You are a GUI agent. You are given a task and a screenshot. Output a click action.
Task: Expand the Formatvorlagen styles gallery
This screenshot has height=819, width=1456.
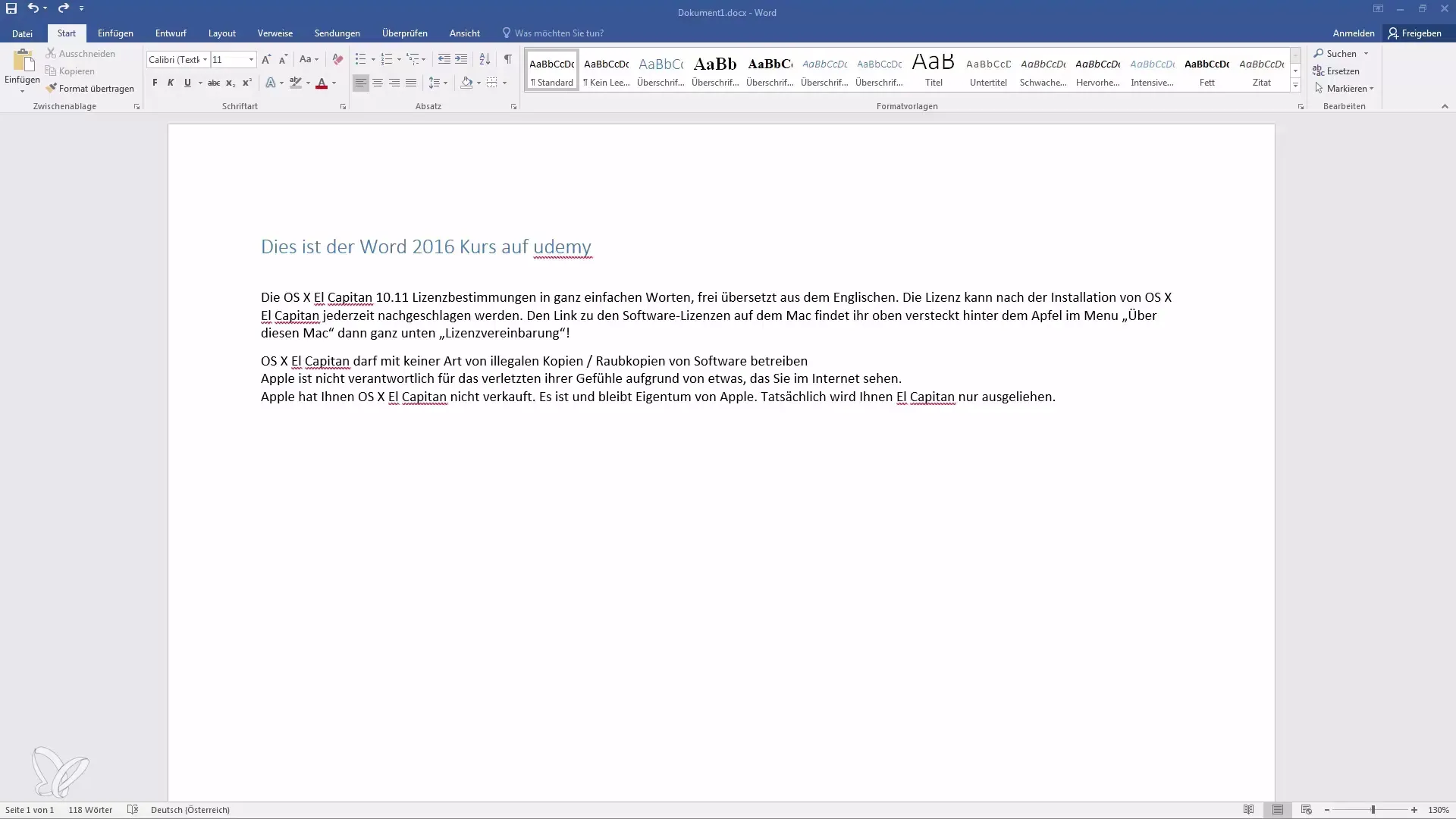click(x=1295, y=86)
